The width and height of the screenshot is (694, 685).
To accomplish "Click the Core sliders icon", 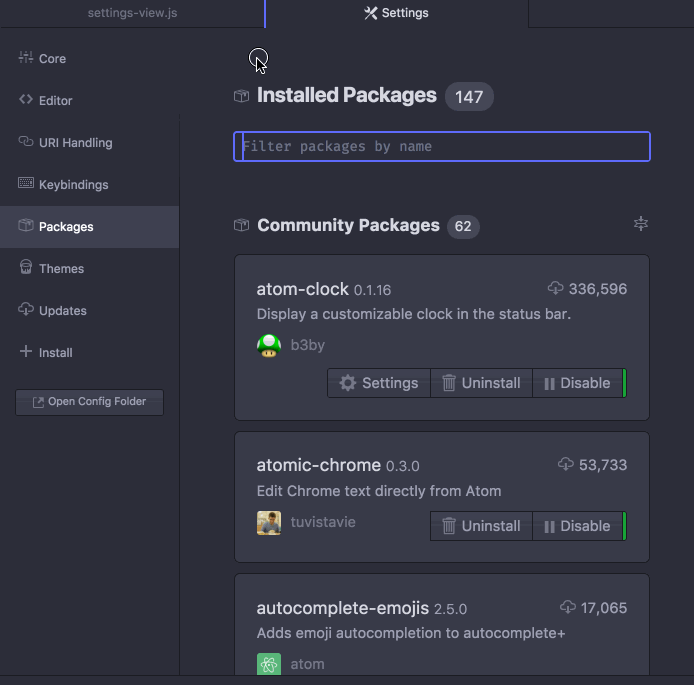I will click(x=26, y=58).
